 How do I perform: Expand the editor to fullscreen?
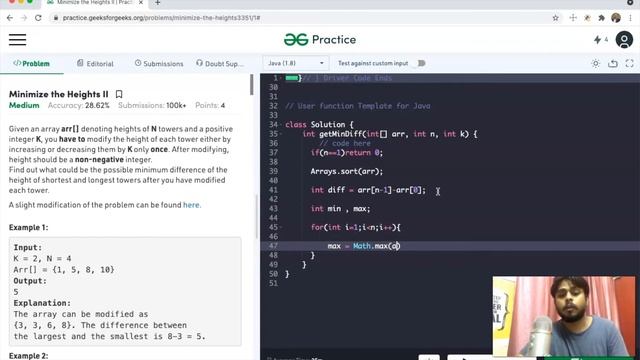click(x=629, y=63)
